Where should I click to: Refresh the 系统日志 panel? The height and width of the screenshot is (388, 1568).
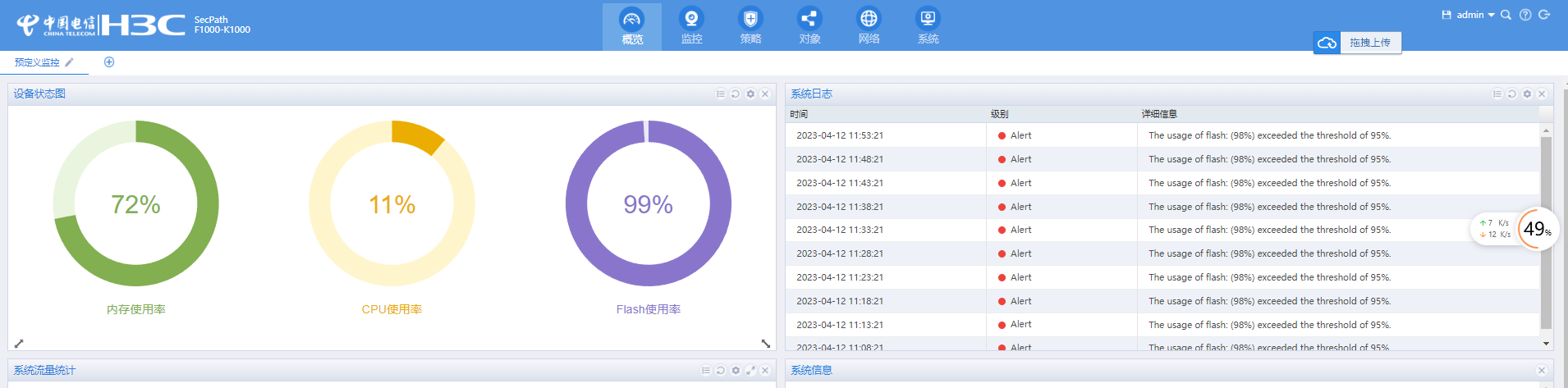click(1512, 94)
